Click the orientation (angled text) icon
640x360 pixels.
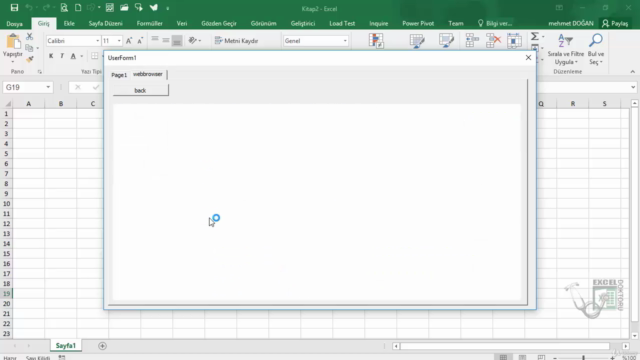point(192,40)
